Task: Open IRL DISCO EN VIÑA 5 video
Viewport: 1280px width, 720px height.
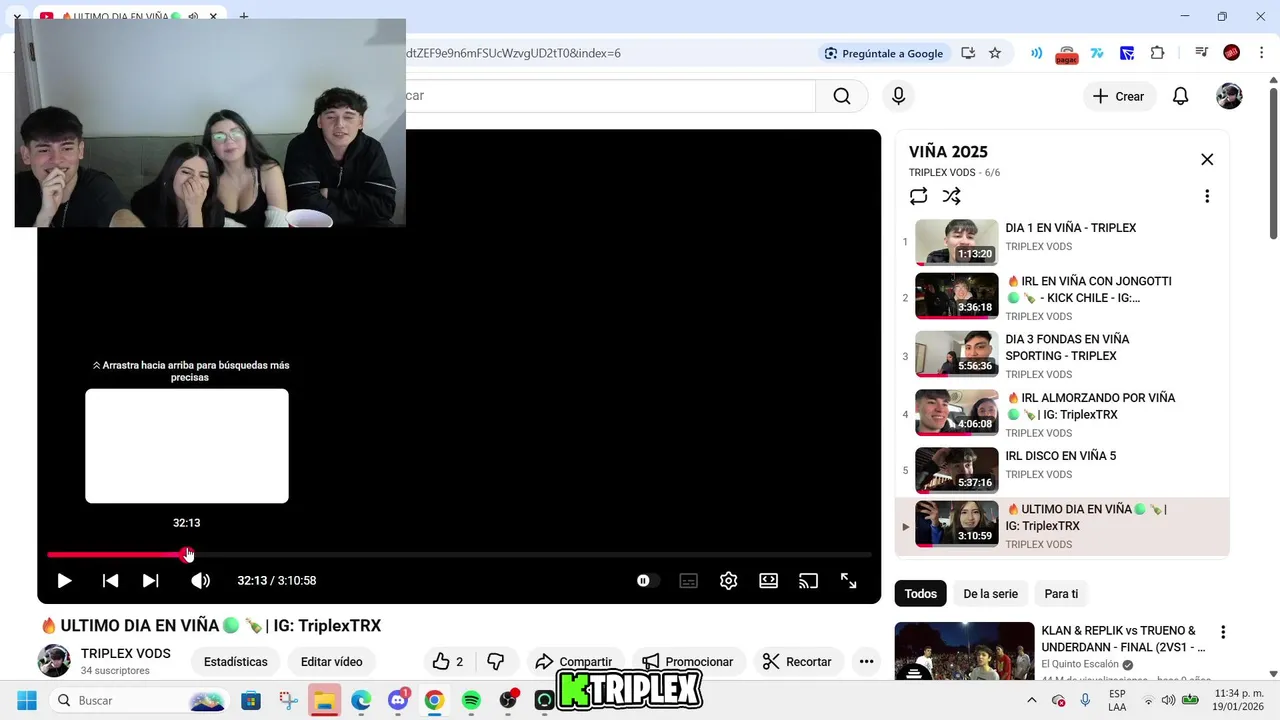Action: pos(1062,470)
